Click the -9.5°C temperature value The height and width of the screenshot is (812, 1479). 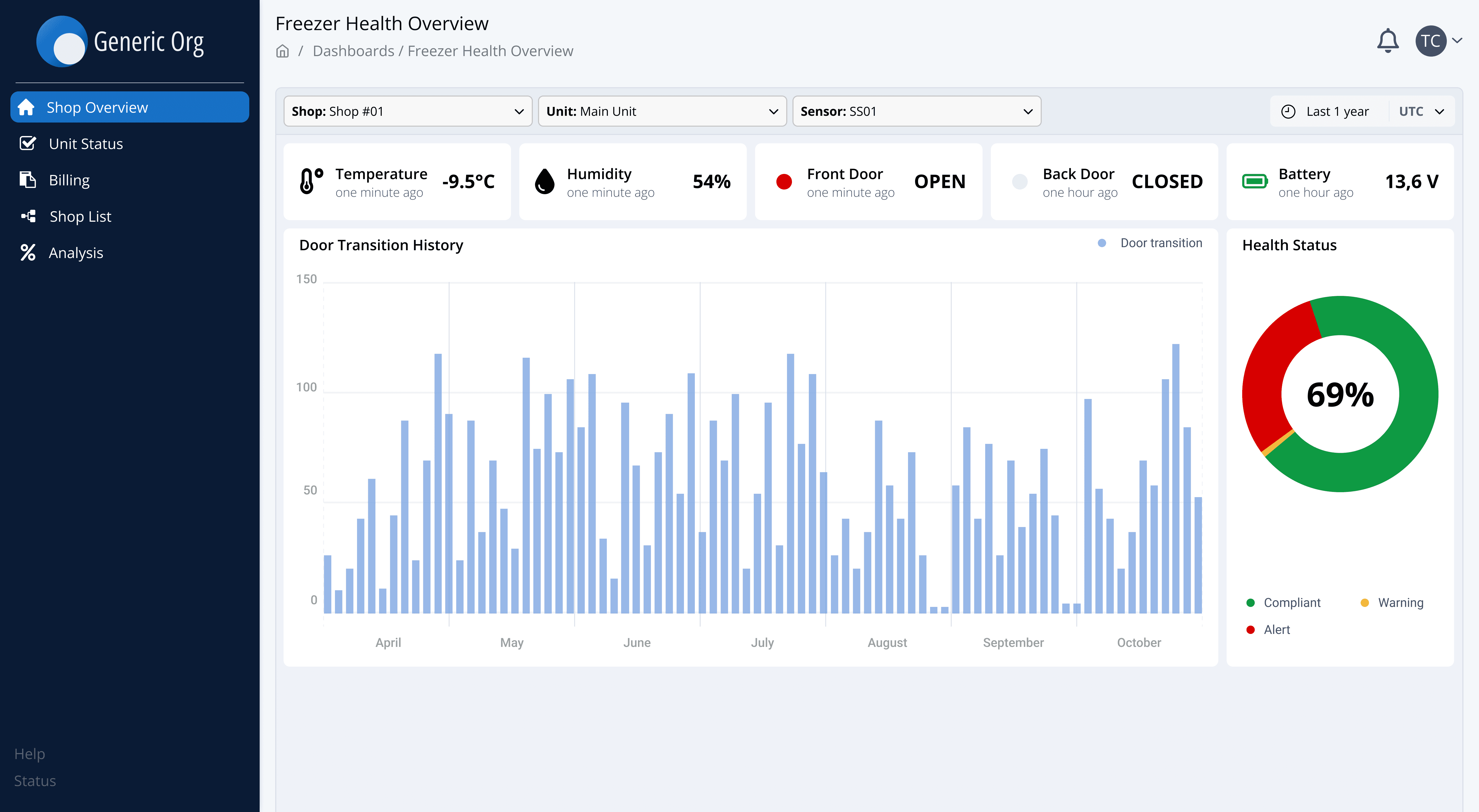click(468, 181)
